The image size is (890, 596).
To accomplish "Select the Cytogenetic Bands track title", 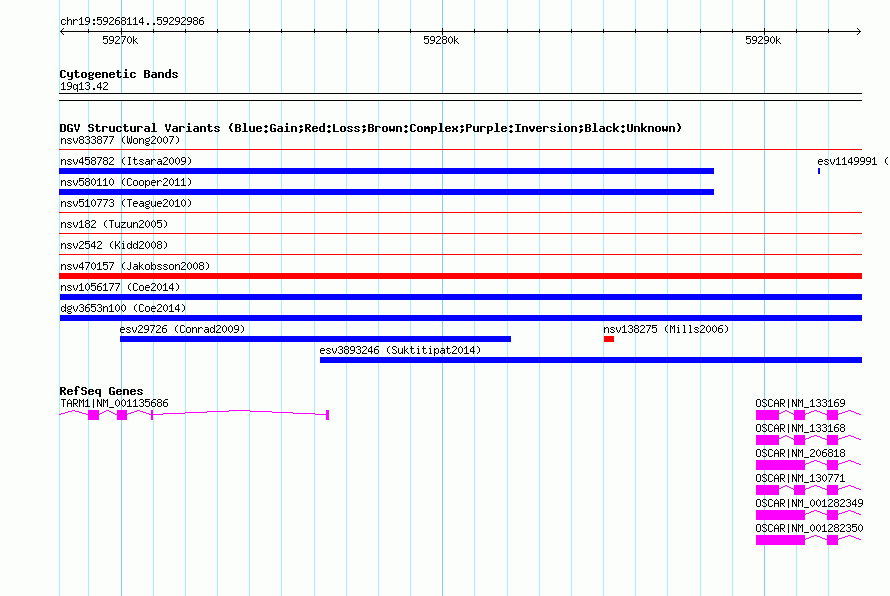I will (119, 74).
